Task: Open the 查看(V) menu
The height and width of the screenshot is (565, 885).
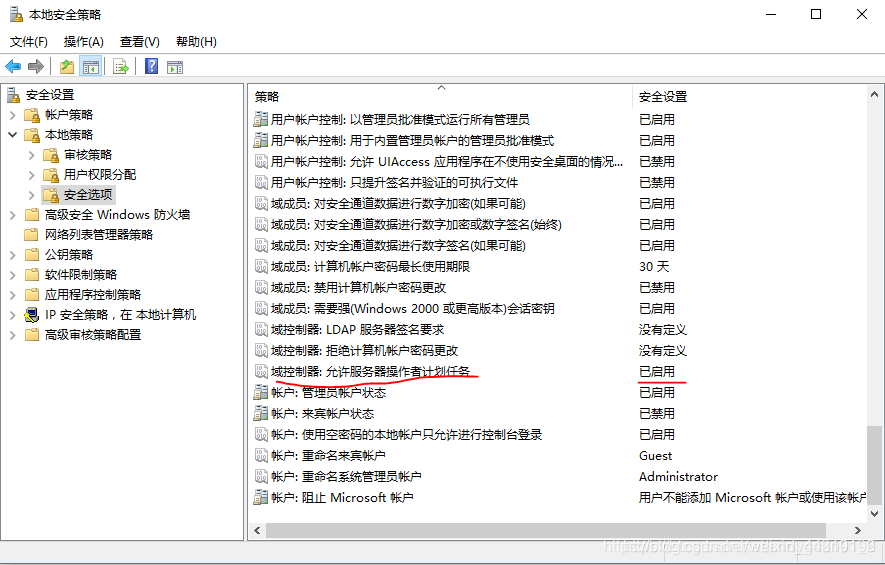Action: (x=139, y=42)
